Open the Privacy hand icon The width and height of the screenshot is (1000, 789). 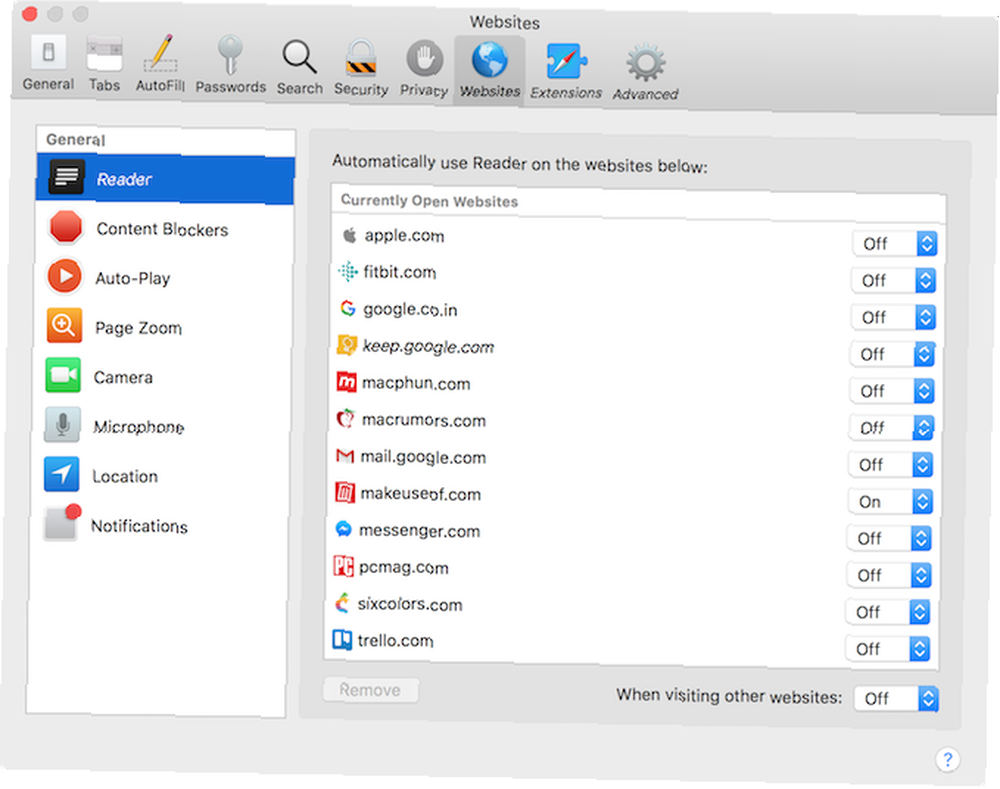424,59
